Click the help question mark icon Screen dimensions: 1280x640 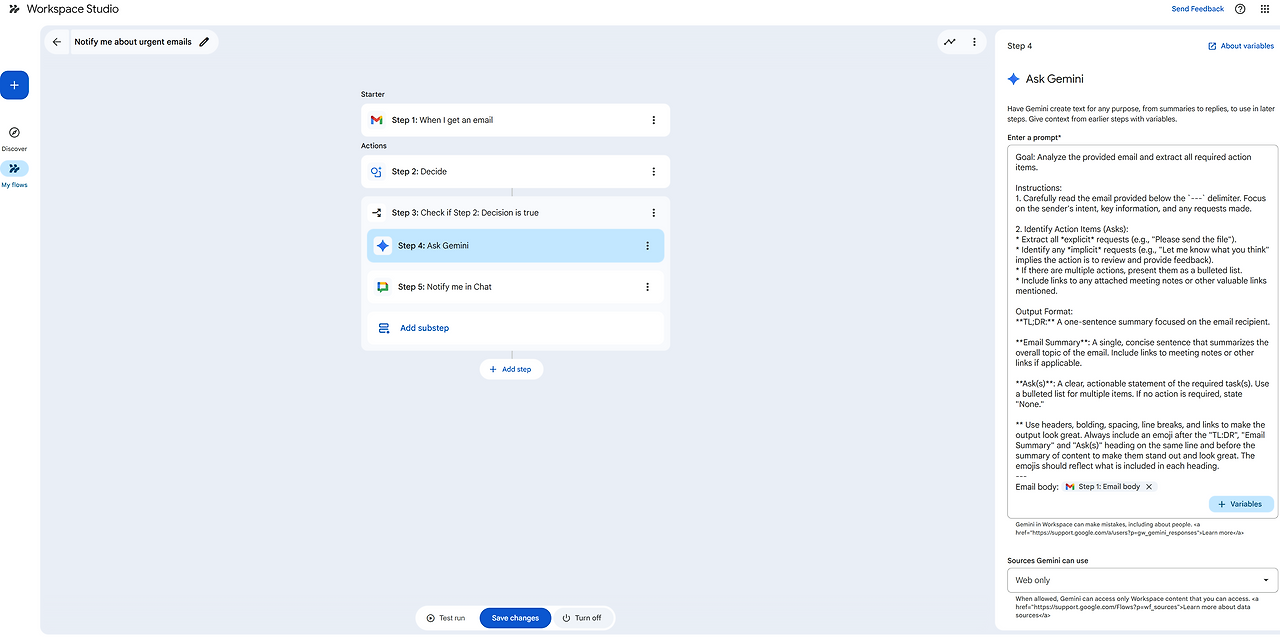[x=1240, y=9]
